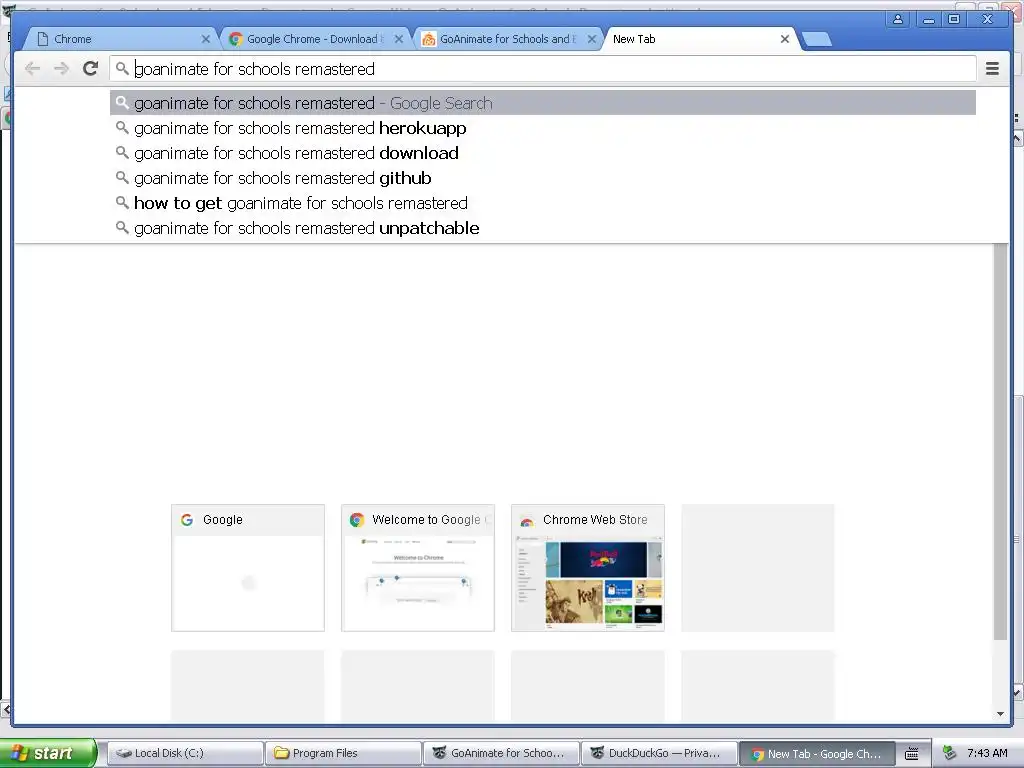This screenshot has width=1024, height=768.
Task: Click the browser Forward arrow button
Action: [61, 69]
